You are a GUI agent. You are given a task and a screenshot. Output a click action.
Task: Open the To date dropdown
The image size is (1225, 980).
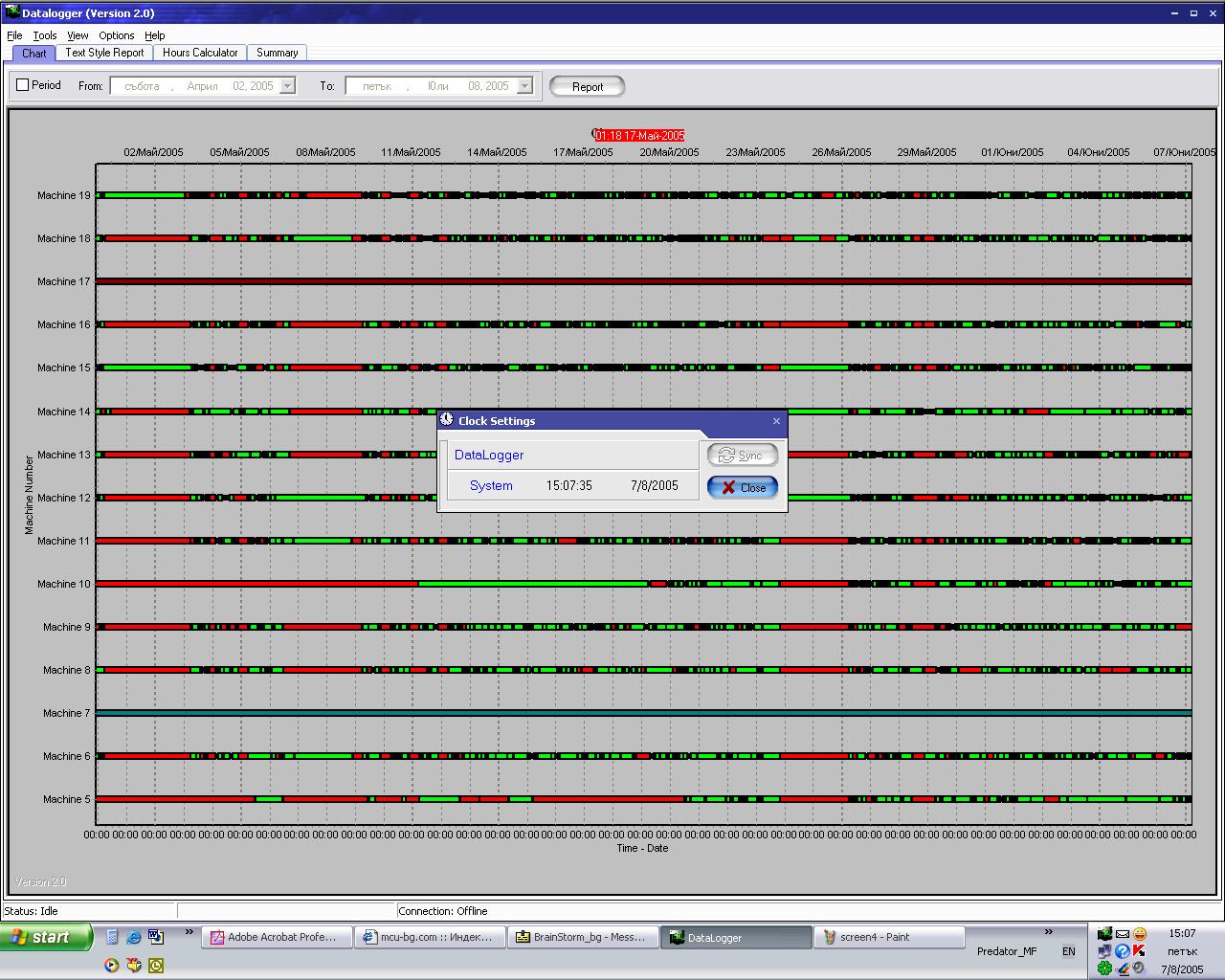(524, 86)
